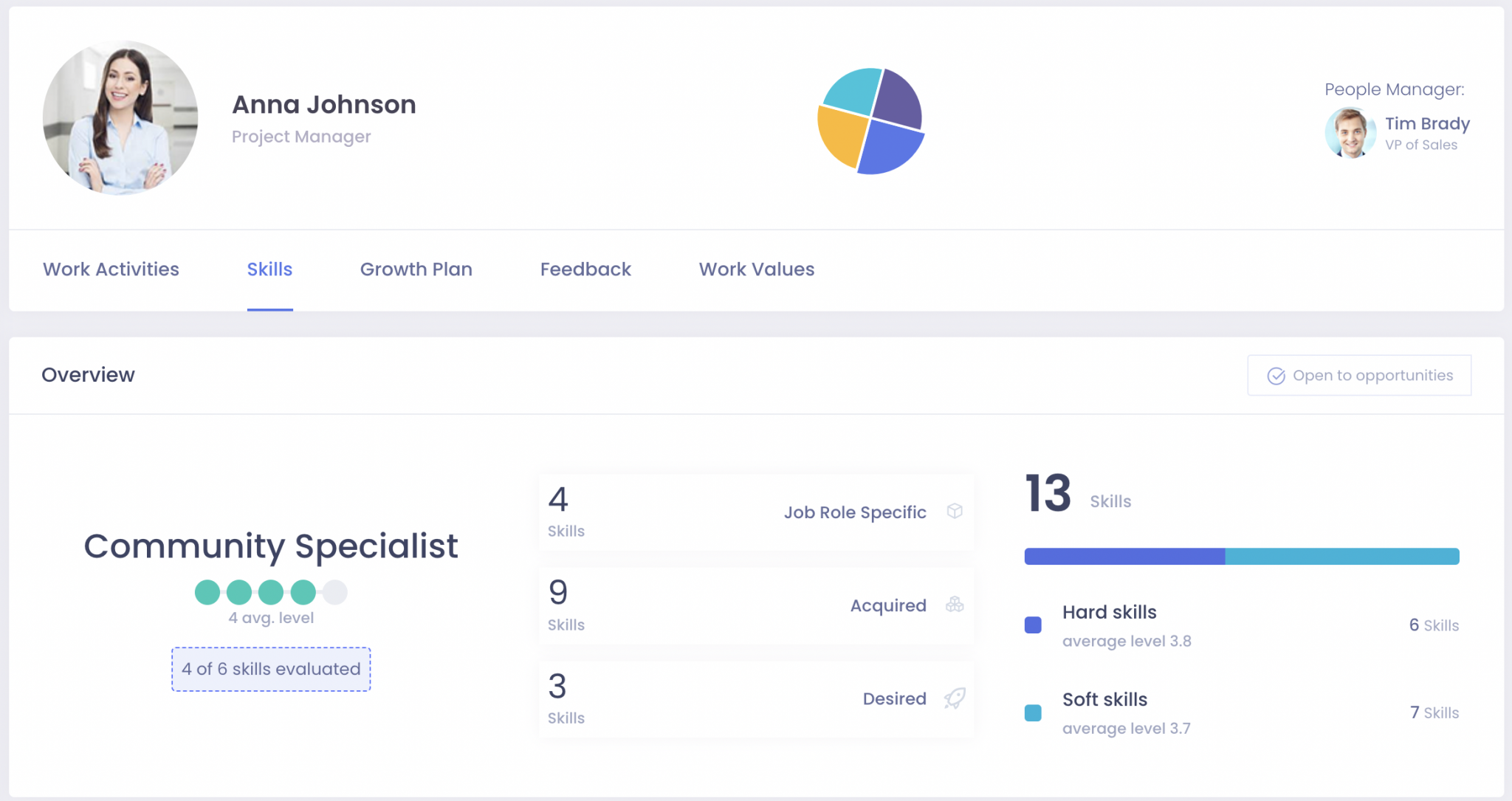The height and width of the screenshot is (801, 1512).
Task: Click the 4 of 6 skills evaluated badge
Action: pyautogui.click(x=271, y=669)
